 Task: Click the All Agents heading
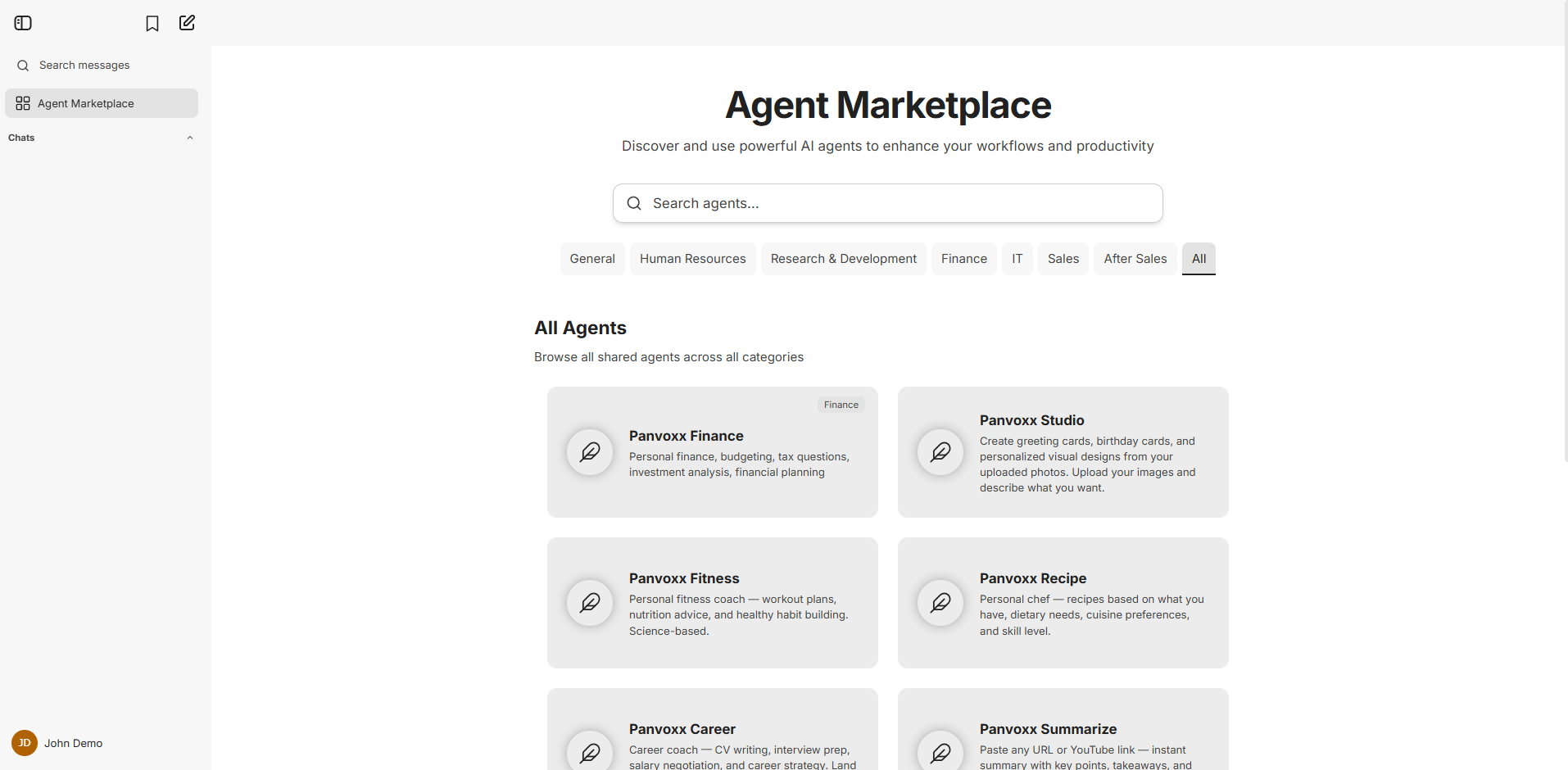pyautogui.click(x=580, y=328)
